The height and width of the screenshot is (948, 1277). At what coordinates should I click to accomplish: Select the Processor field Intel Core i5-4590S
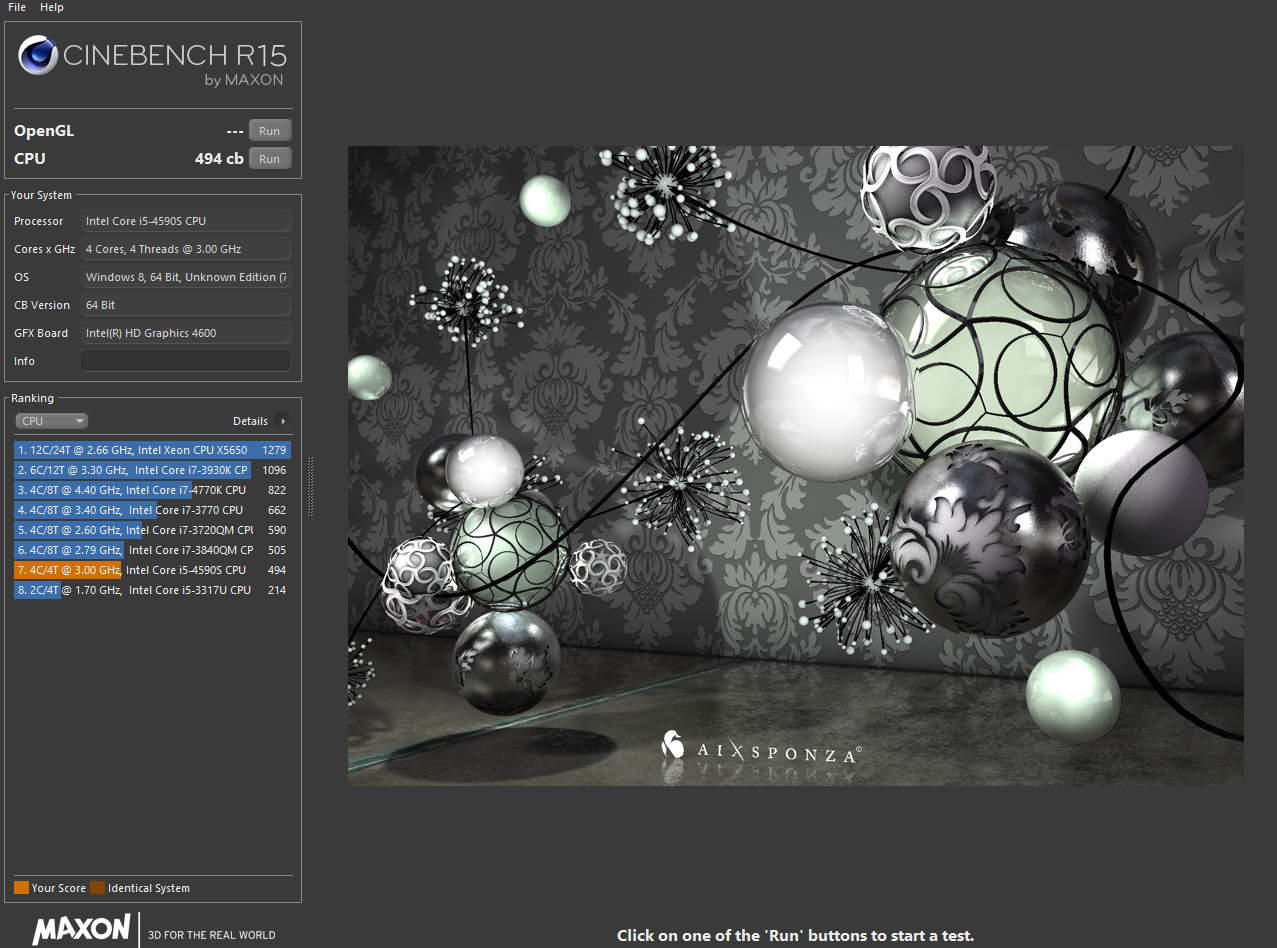[x=186, y=221]
